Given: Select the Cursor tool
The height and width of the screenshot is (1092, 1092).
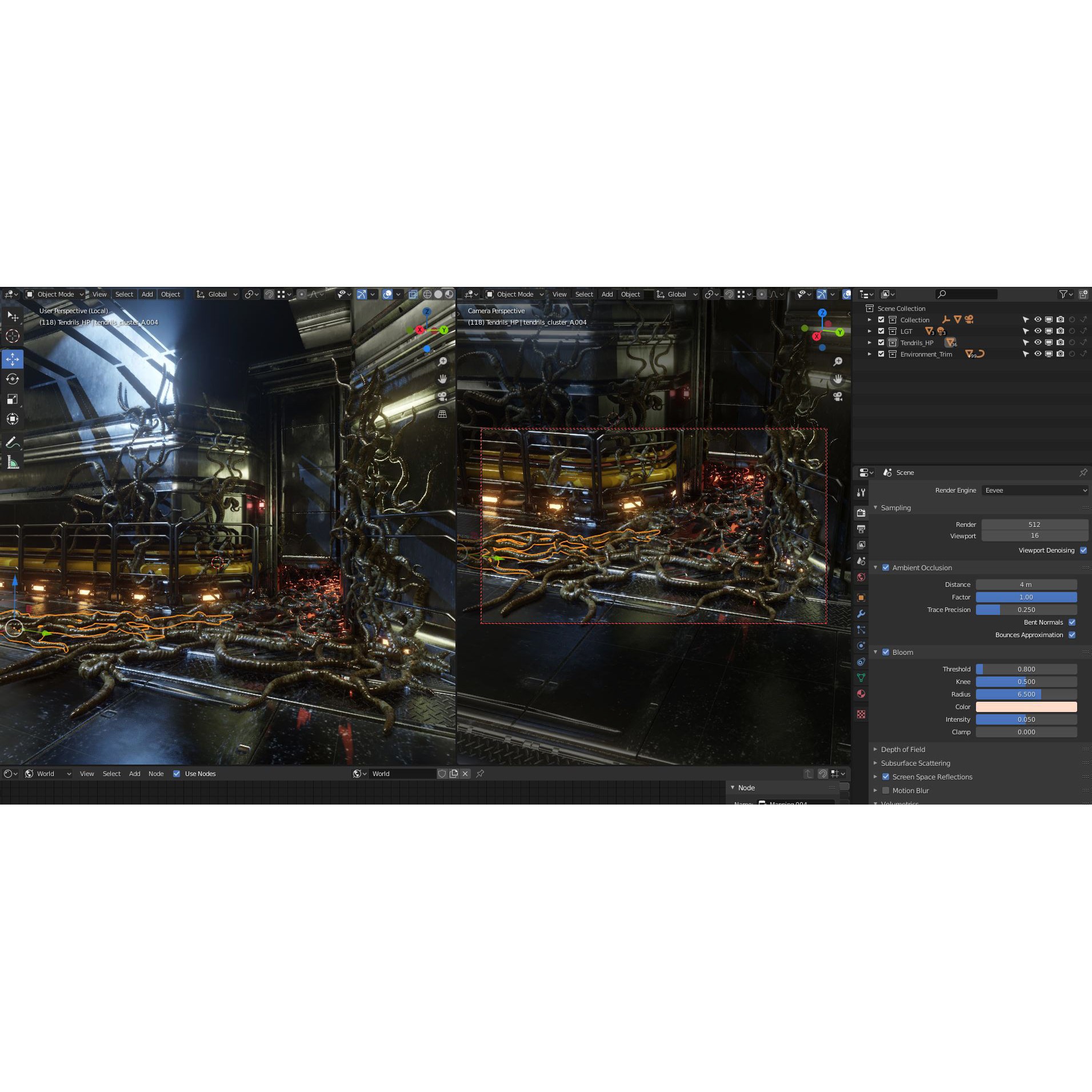Looking at the screenshot, I should (x=13, y=336).
